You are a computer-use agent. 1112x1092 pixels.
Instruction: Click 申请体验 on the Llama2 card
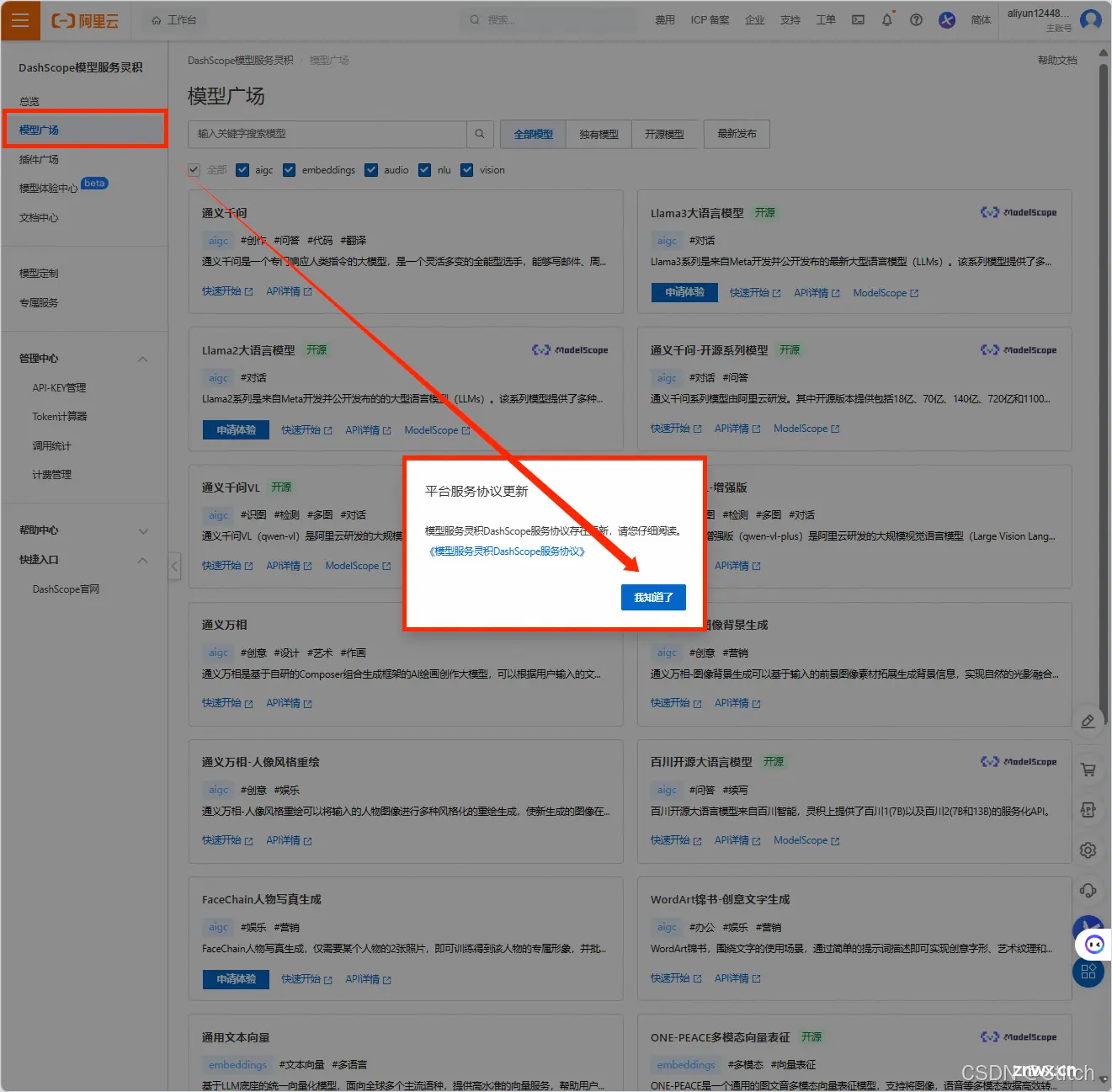tap(236, 429)
